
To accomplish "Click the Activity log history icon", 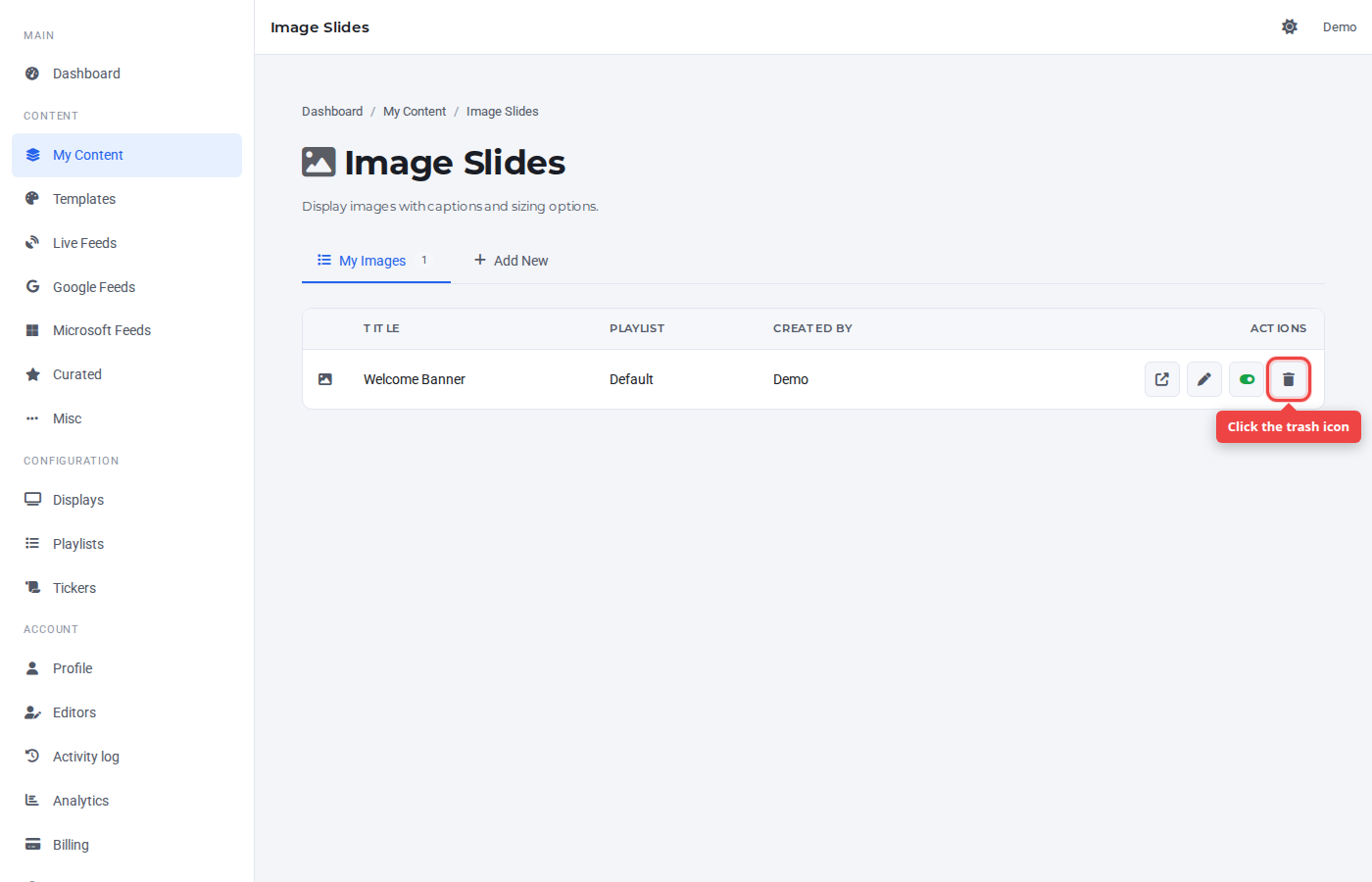I will [x=32, y=756].
